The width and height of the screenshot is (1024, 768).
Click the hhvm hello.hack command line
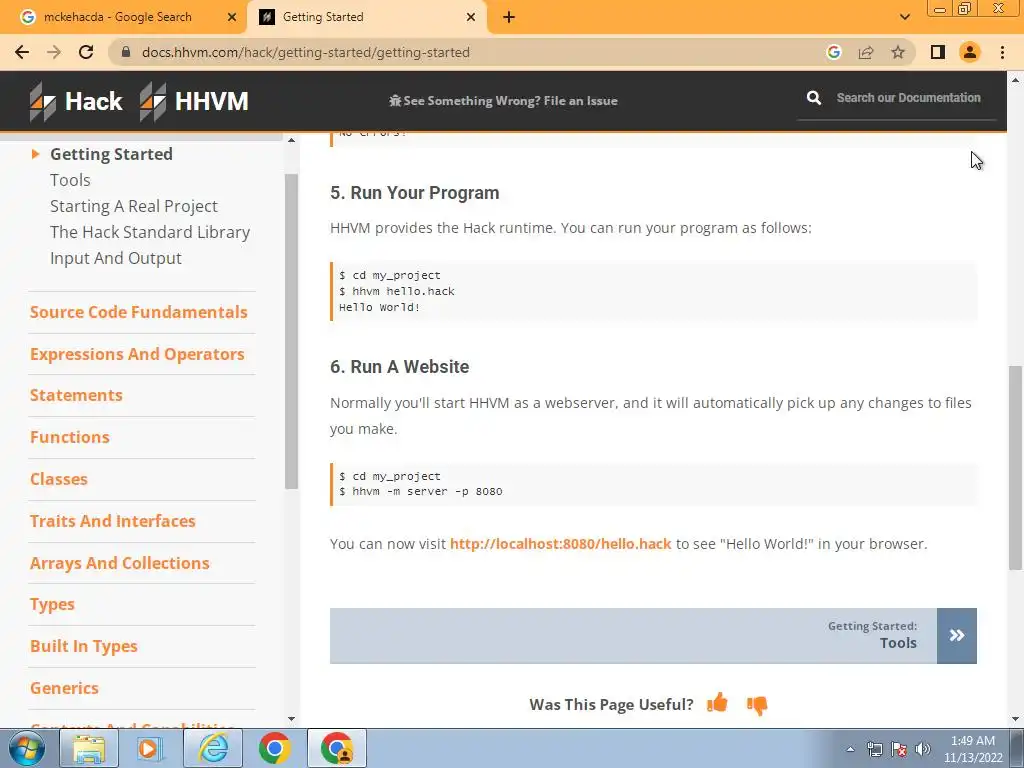397,291
